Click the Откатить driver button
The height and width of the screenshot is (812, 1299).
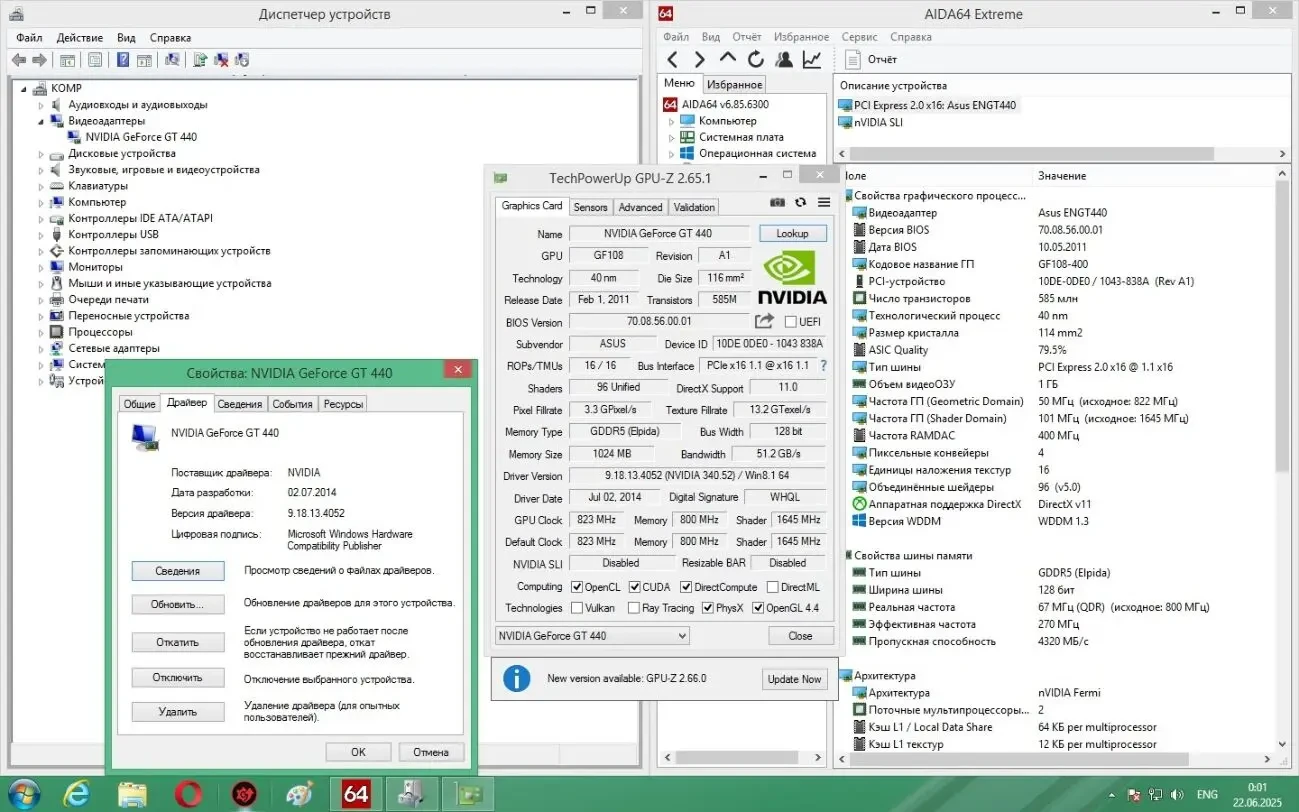coord(178,642)
